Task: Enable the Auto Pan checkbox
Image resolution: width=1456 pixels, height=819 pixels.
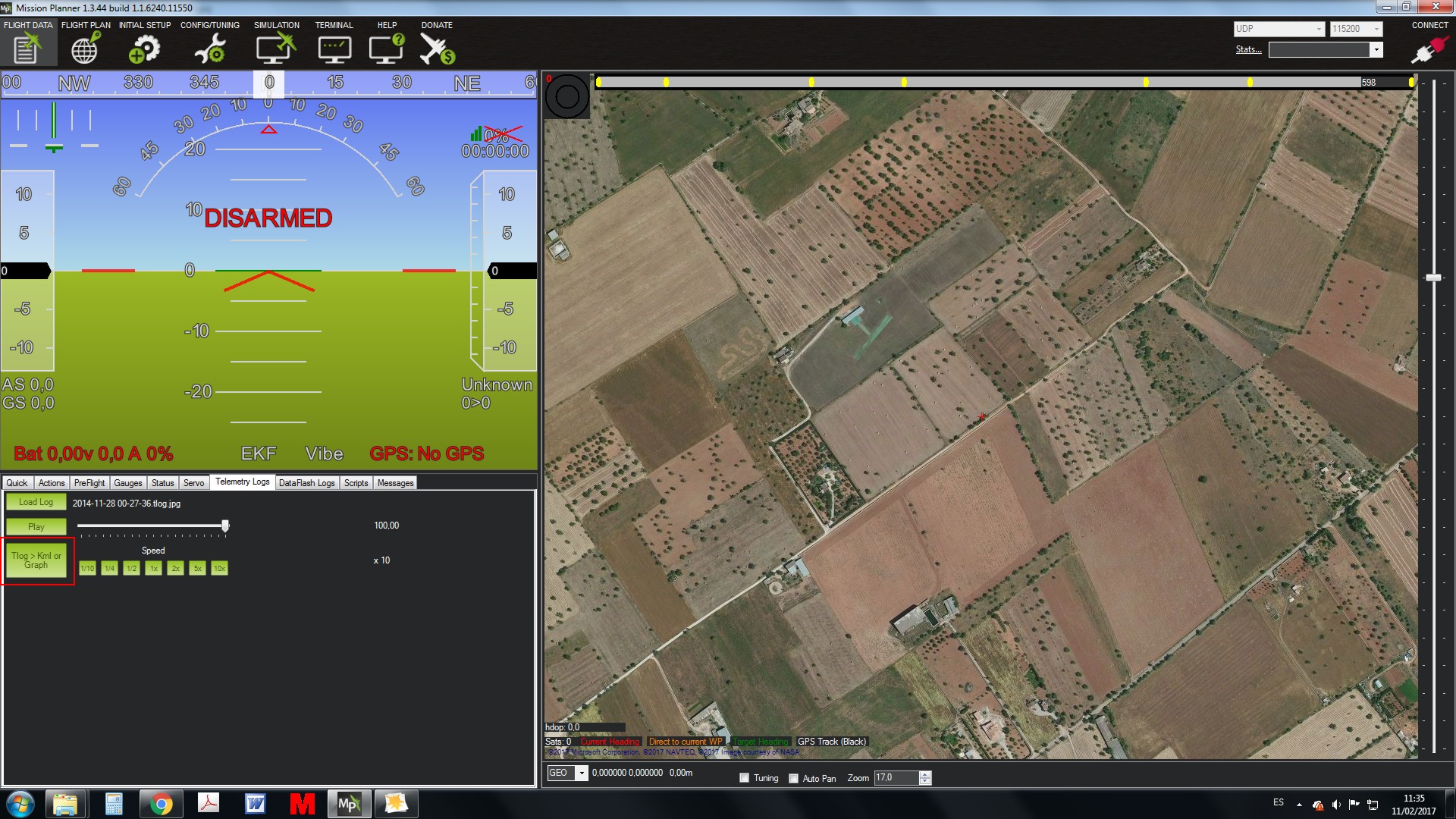Action: click(794, 778)
